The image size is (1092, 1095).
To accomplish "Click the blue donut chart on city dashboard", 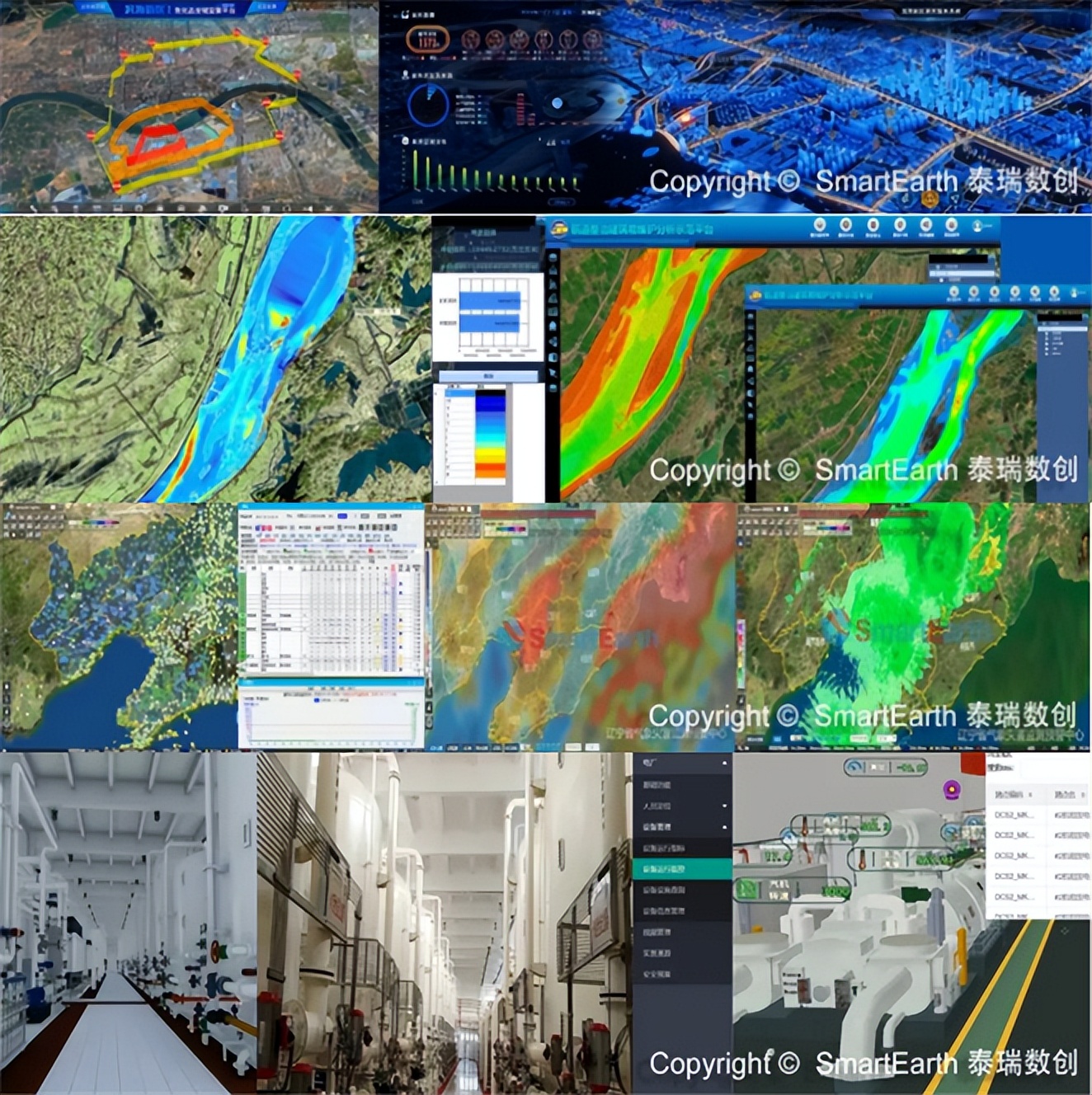I will click(x=428, y=105).
